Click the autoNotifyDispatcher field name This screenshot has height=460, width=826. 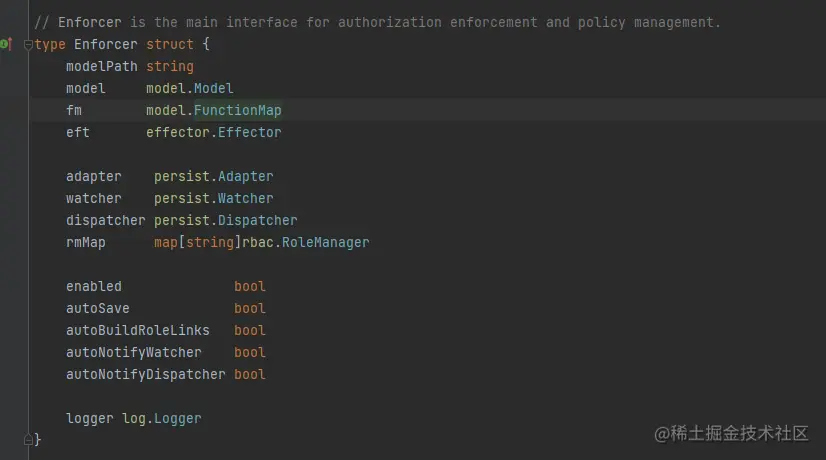point(145,374)
